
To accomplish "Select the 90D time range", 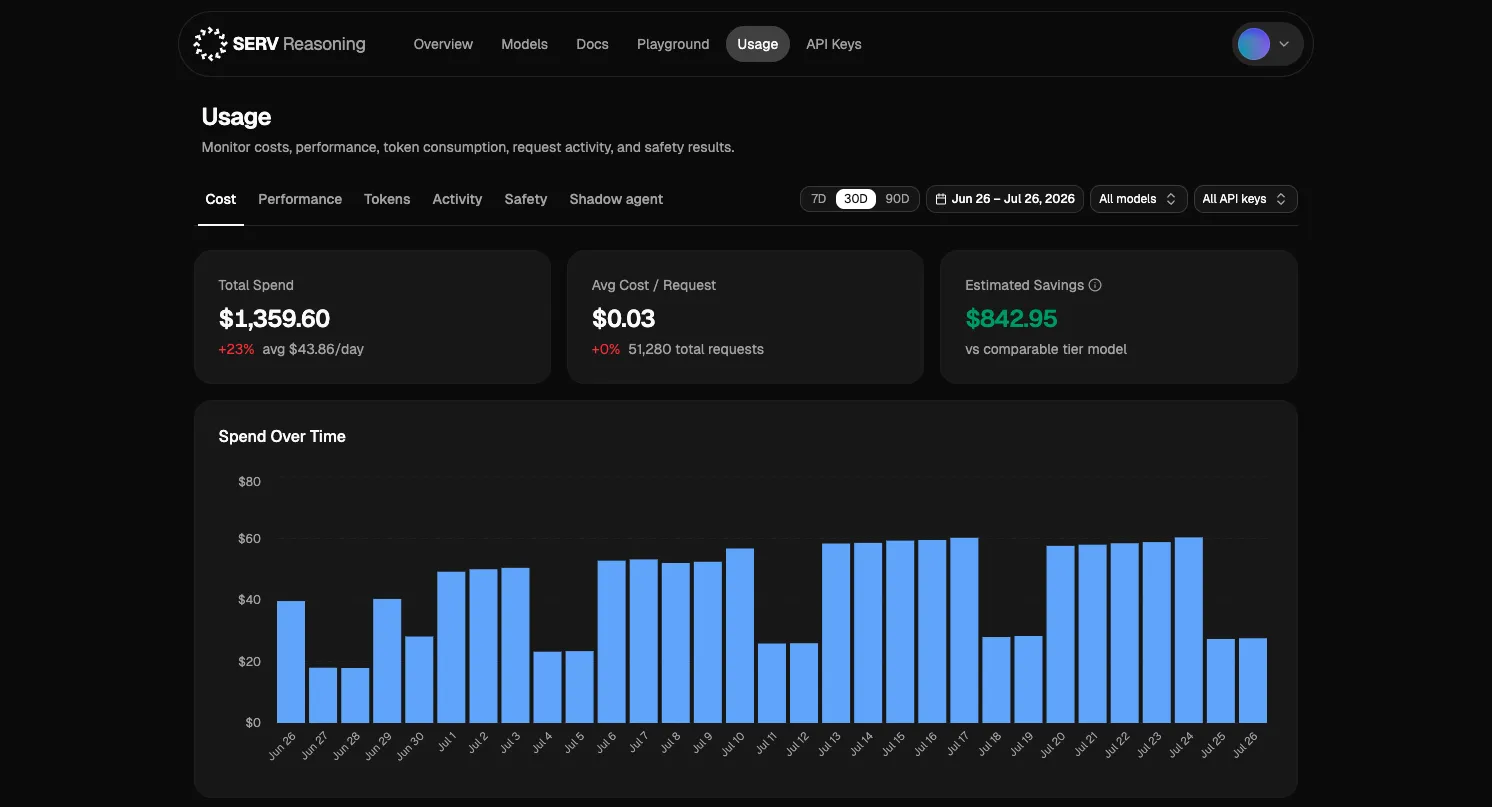I will [897, 199].
